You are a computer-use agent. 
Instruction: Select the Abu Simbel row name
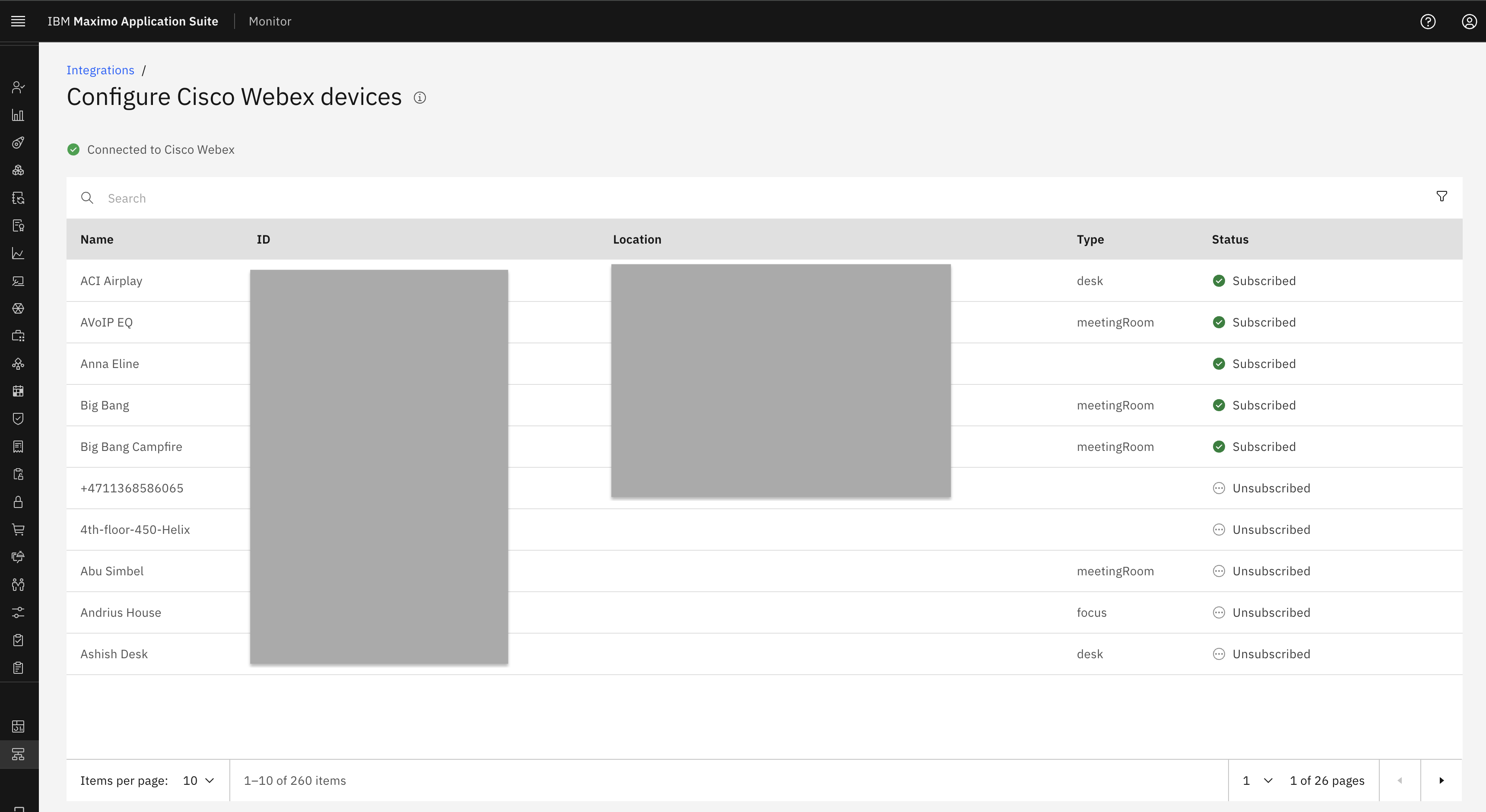pyautogui.click(x=112, y=571)
